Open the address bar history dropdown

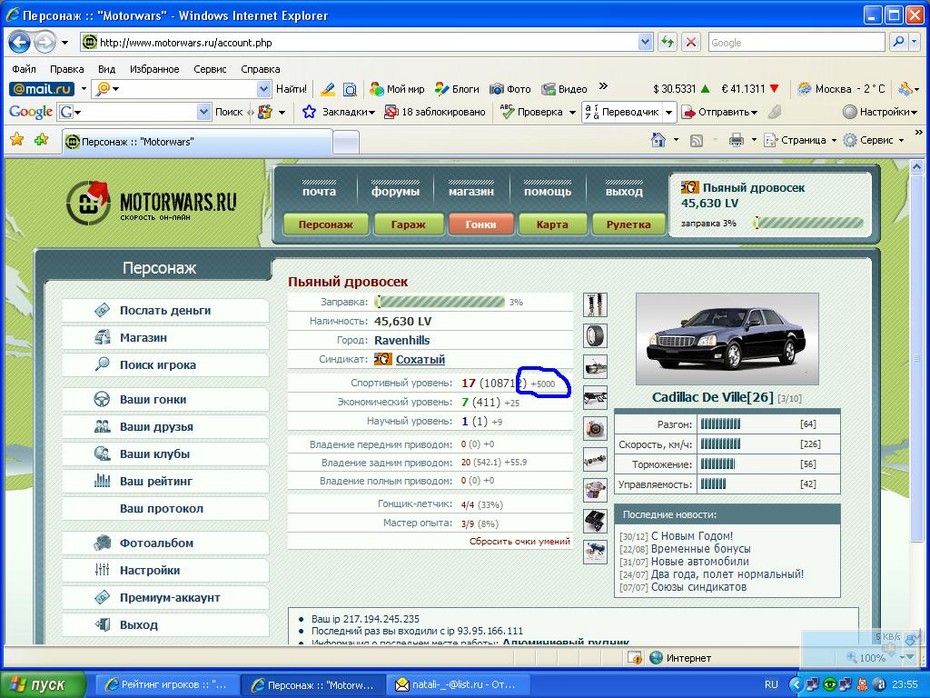(x=645, y=42)
